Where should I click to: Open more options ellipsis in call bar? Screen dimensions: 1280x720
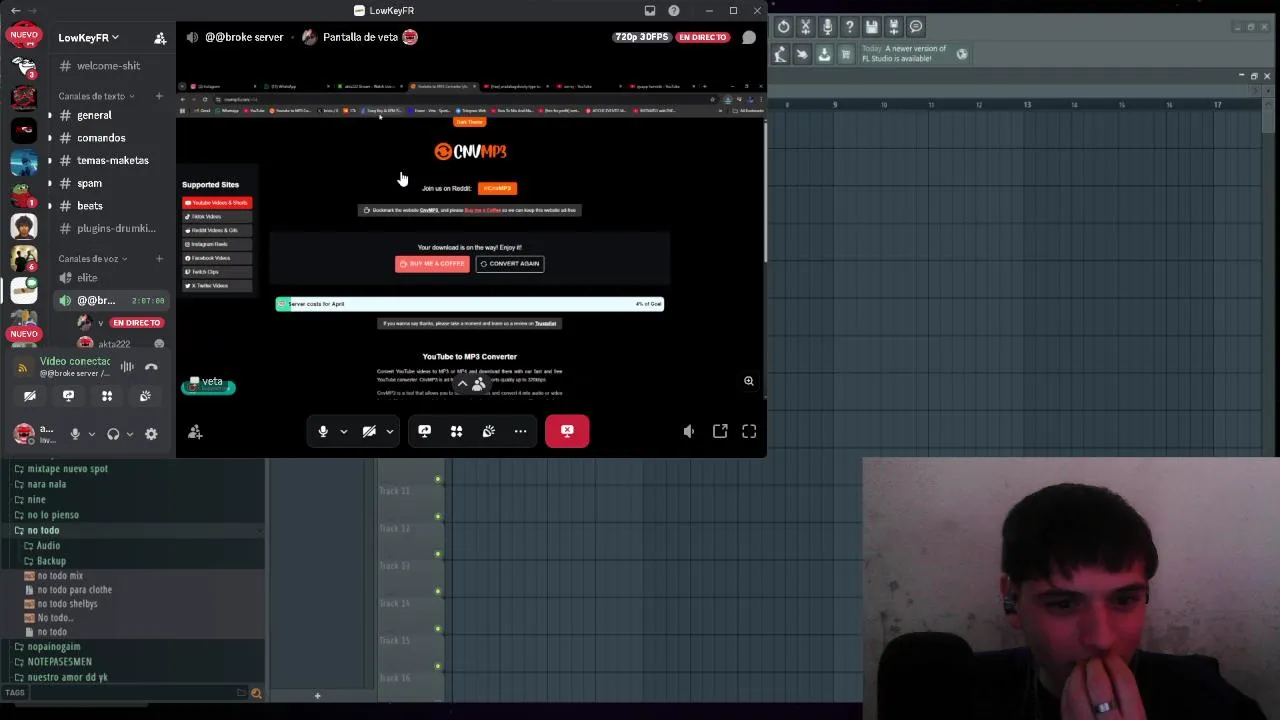520,431
